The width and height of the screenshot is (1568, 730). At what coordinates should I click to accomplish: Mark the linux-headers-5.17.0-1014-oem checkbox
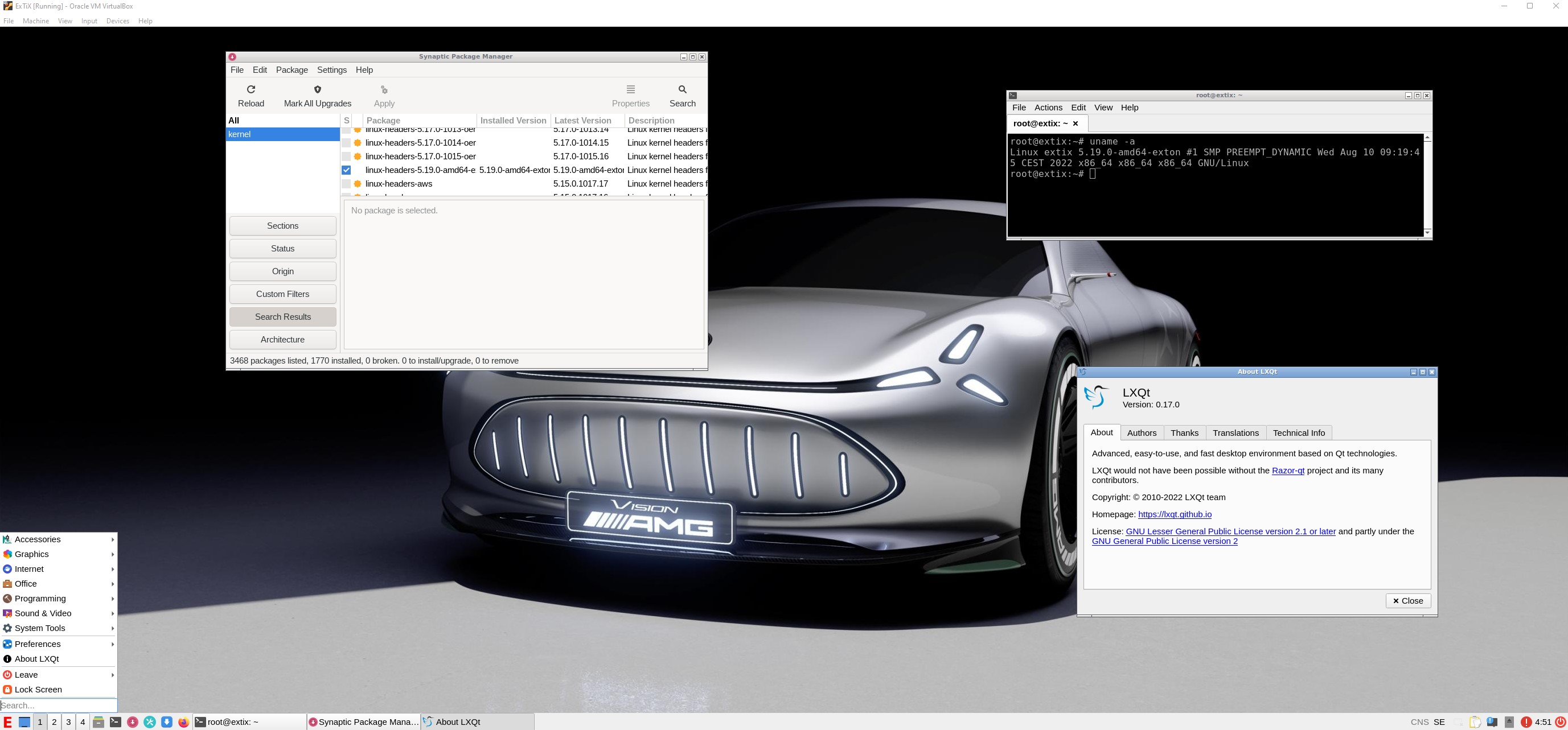(x=346, y=143)
